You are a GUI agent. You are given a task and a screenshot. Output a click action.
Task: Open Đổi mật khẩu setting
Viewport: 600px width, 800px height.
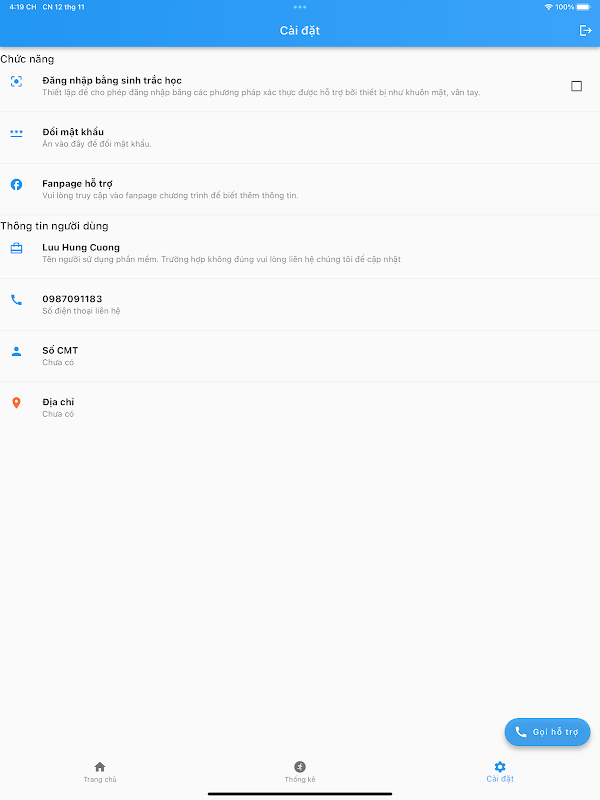300,138
